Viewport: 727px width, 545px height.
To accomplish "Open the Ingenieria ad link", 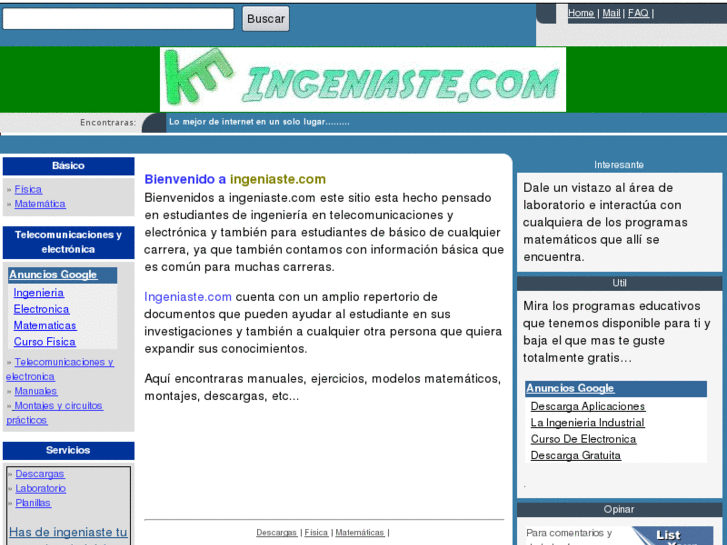I will [39, 293].
